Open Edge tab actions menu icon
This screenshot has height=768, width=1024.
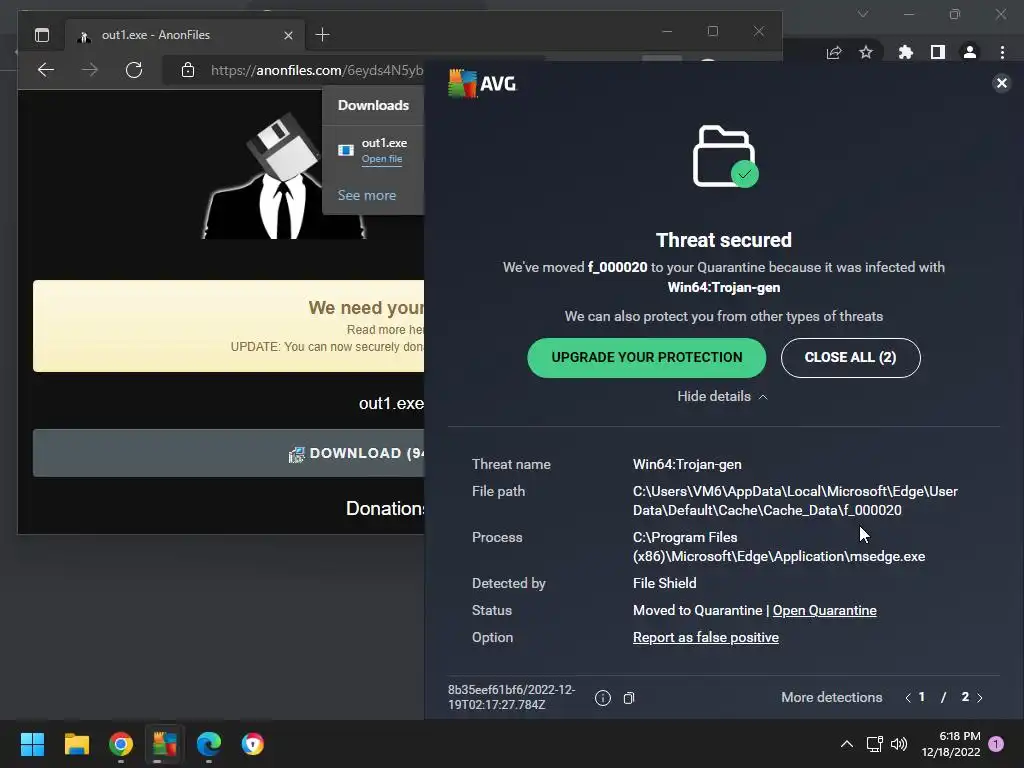[x=42, y=35]
